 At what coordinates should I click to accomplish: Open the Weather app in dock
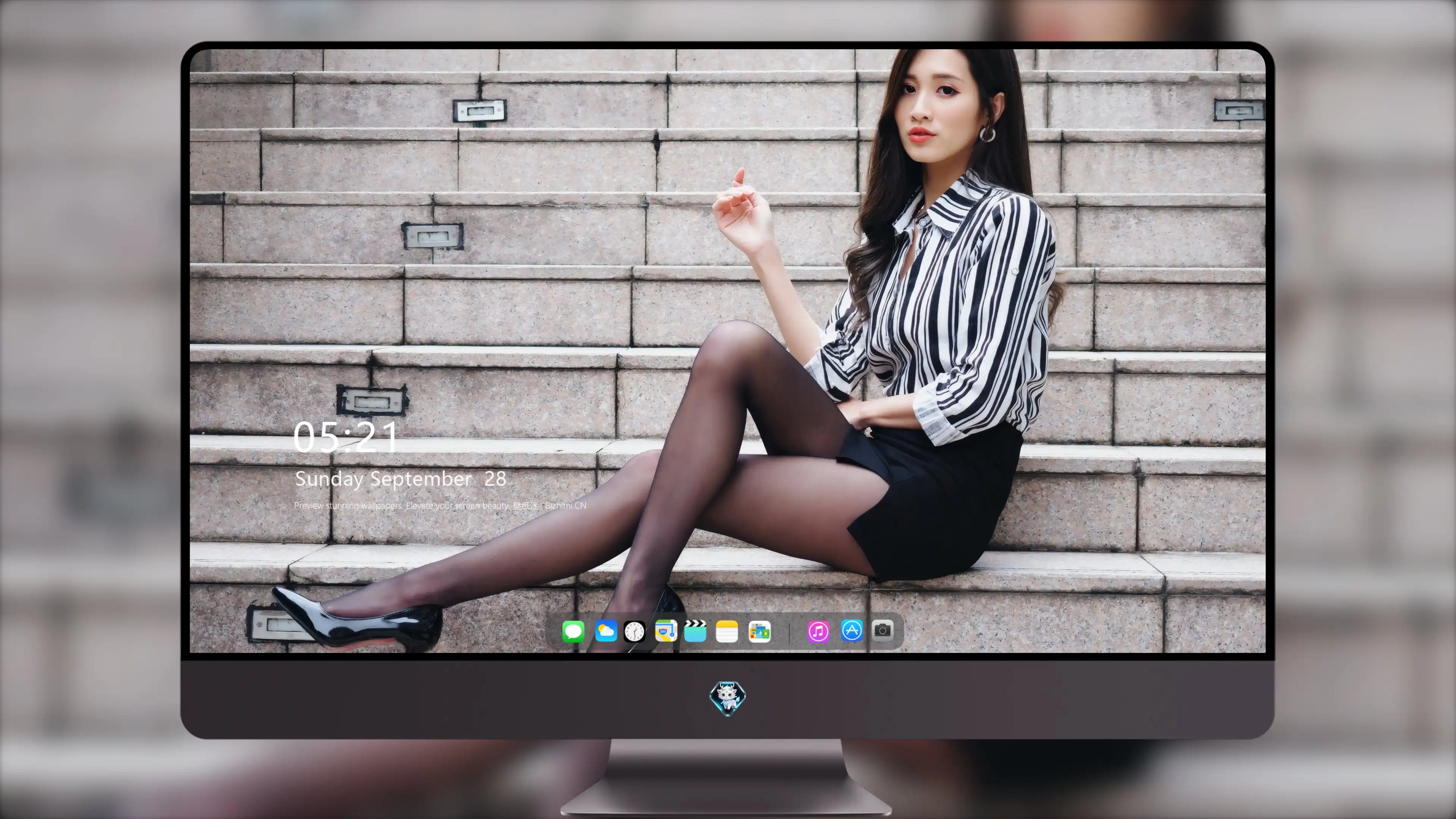click(606, 631)
